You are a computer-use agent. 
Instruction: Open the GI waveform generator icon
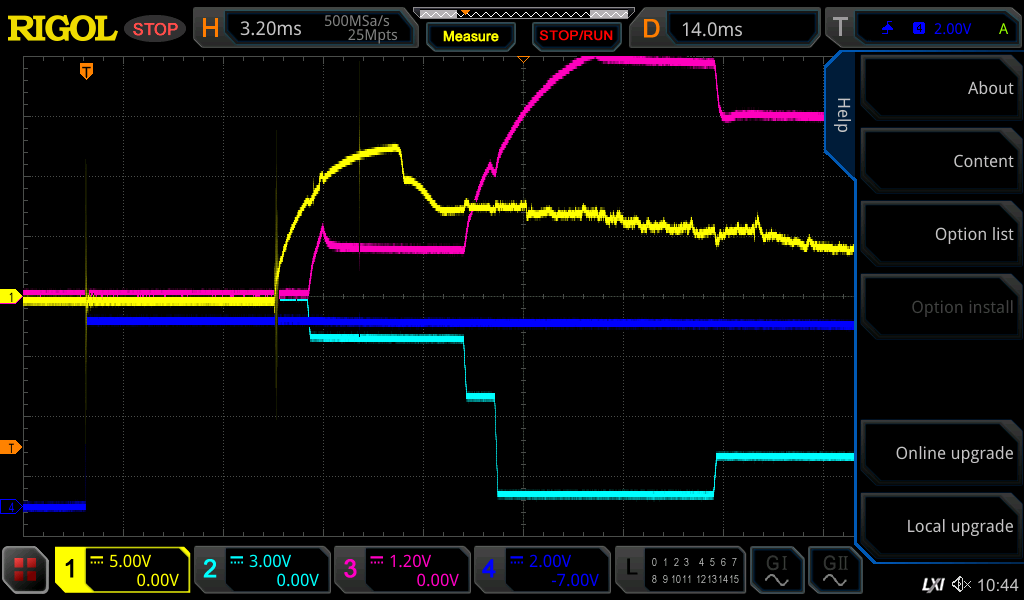click(776, 571)
